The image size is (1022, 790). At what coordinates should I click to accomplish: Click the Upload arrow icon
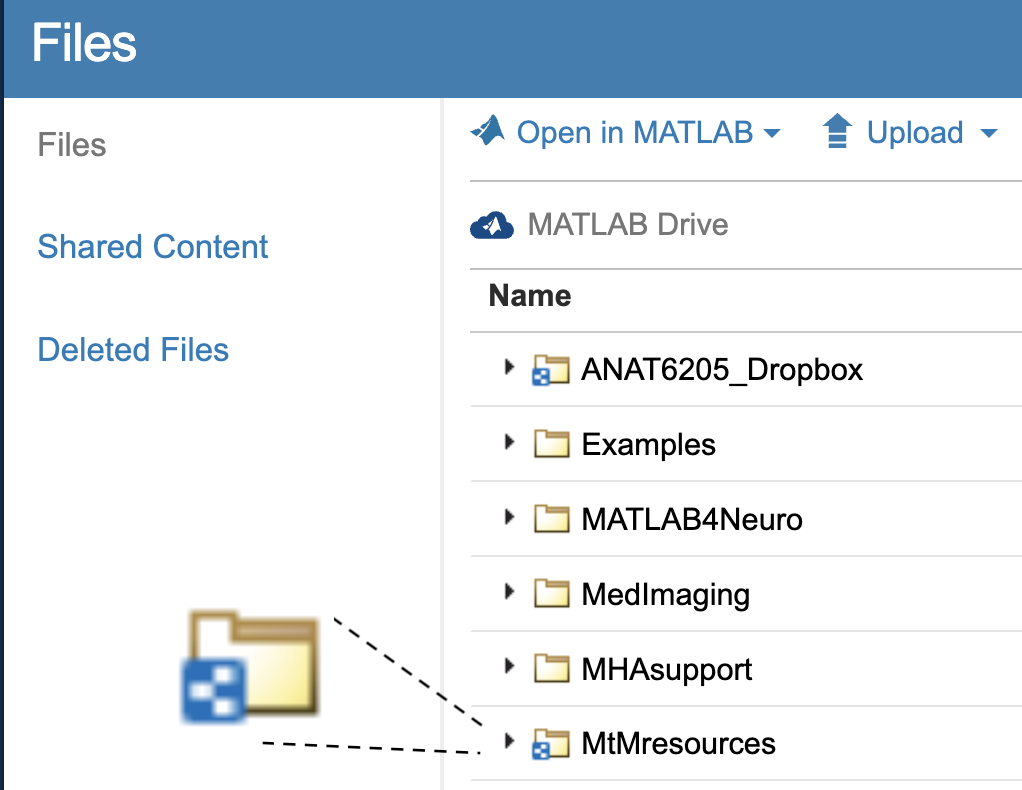tap(837, 131)
